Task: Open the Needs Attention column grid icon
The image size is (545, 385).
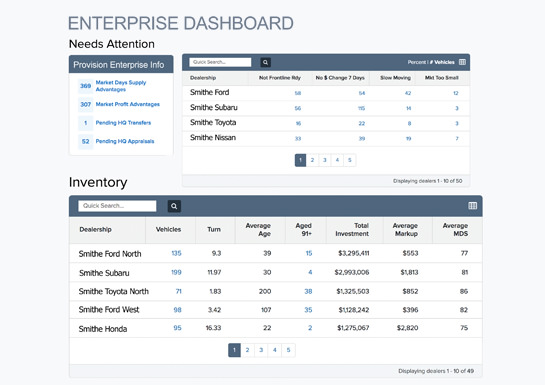Action: [x=462, y=62]
